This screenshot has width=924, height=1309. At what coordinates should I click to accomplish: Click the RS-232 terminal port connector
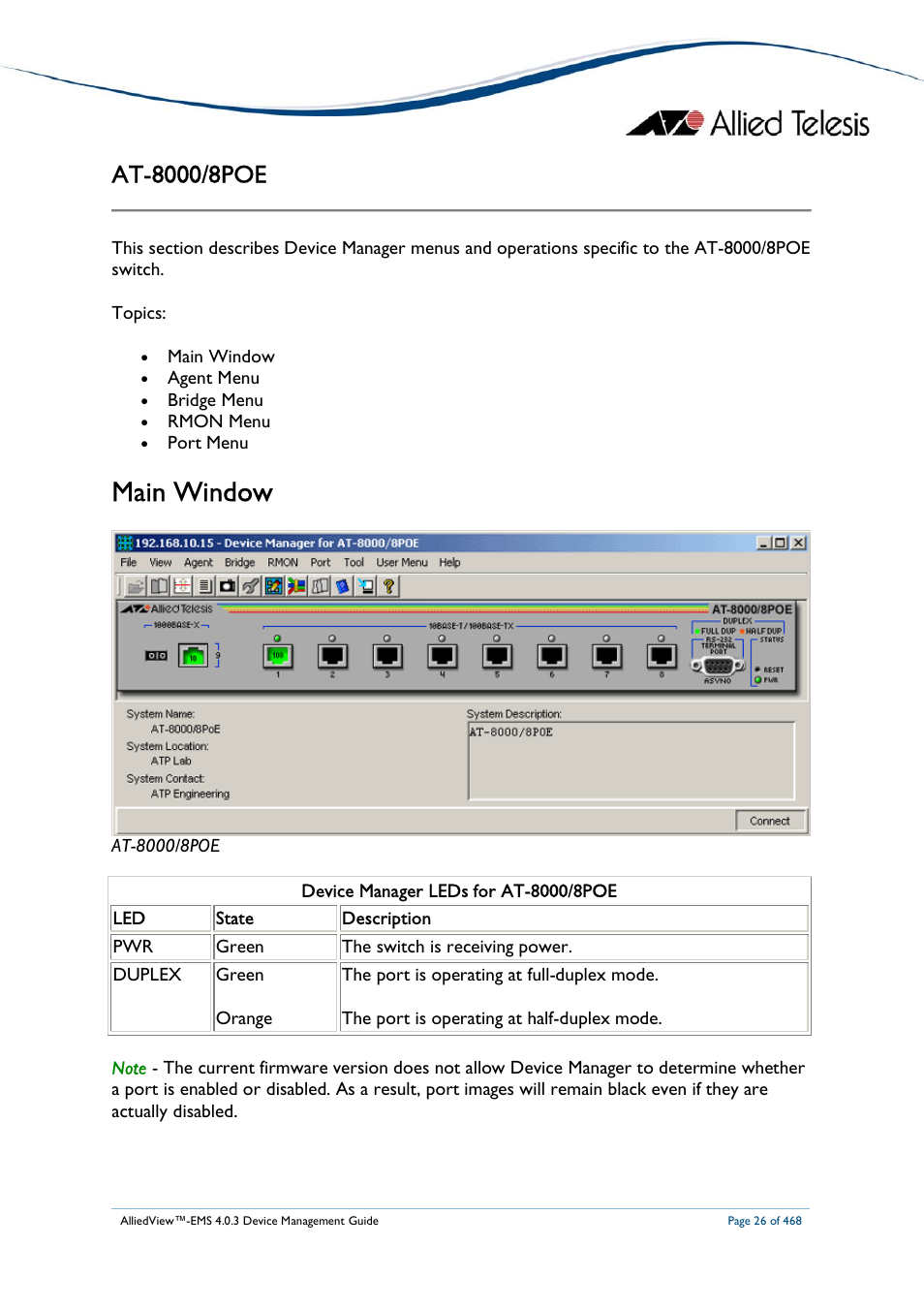coord(718,666)
